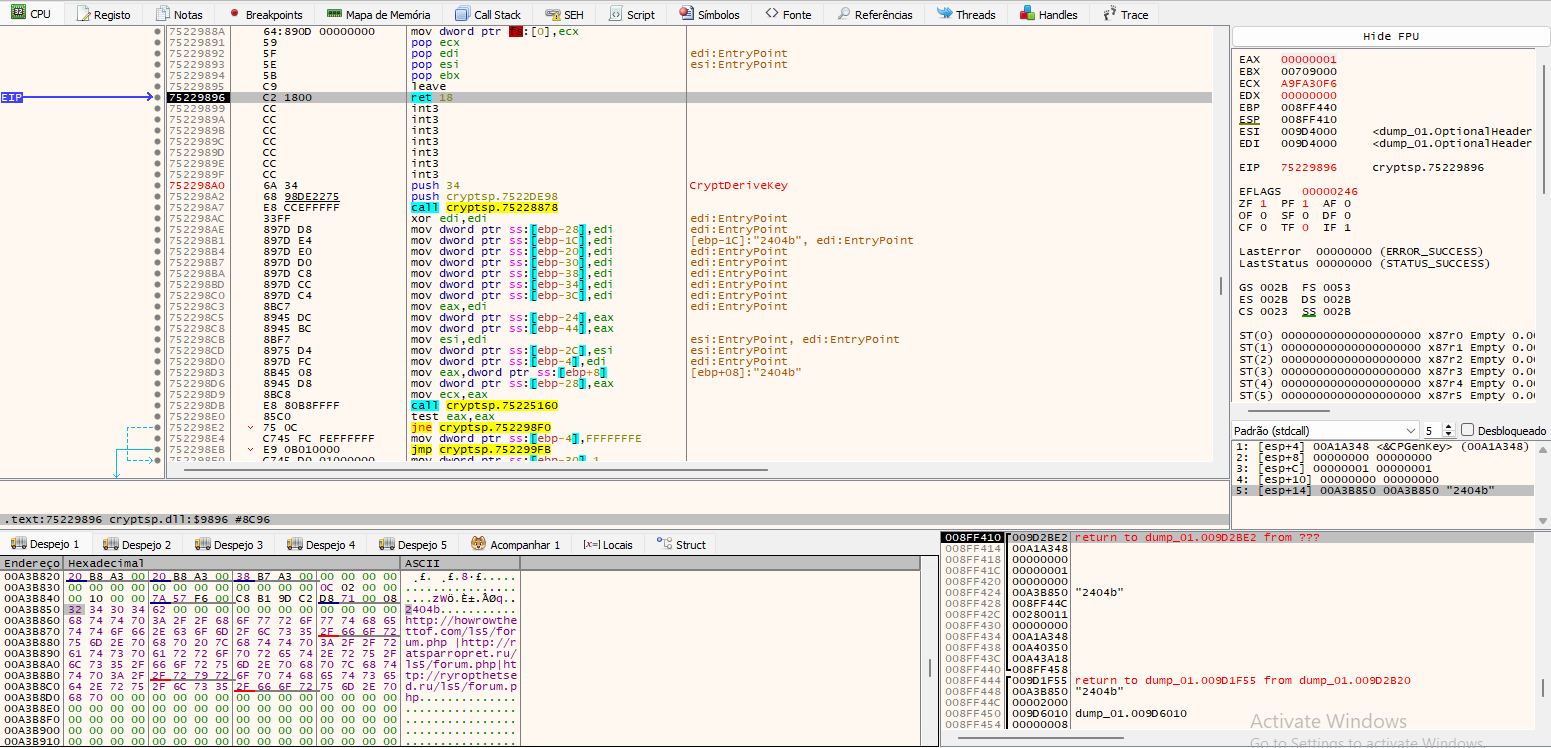Image resolution: width=1551 pixels, height=748 pixels.
Task: Click the disassembly vertical scrollbar thumb
Action: coord(1223,287)
